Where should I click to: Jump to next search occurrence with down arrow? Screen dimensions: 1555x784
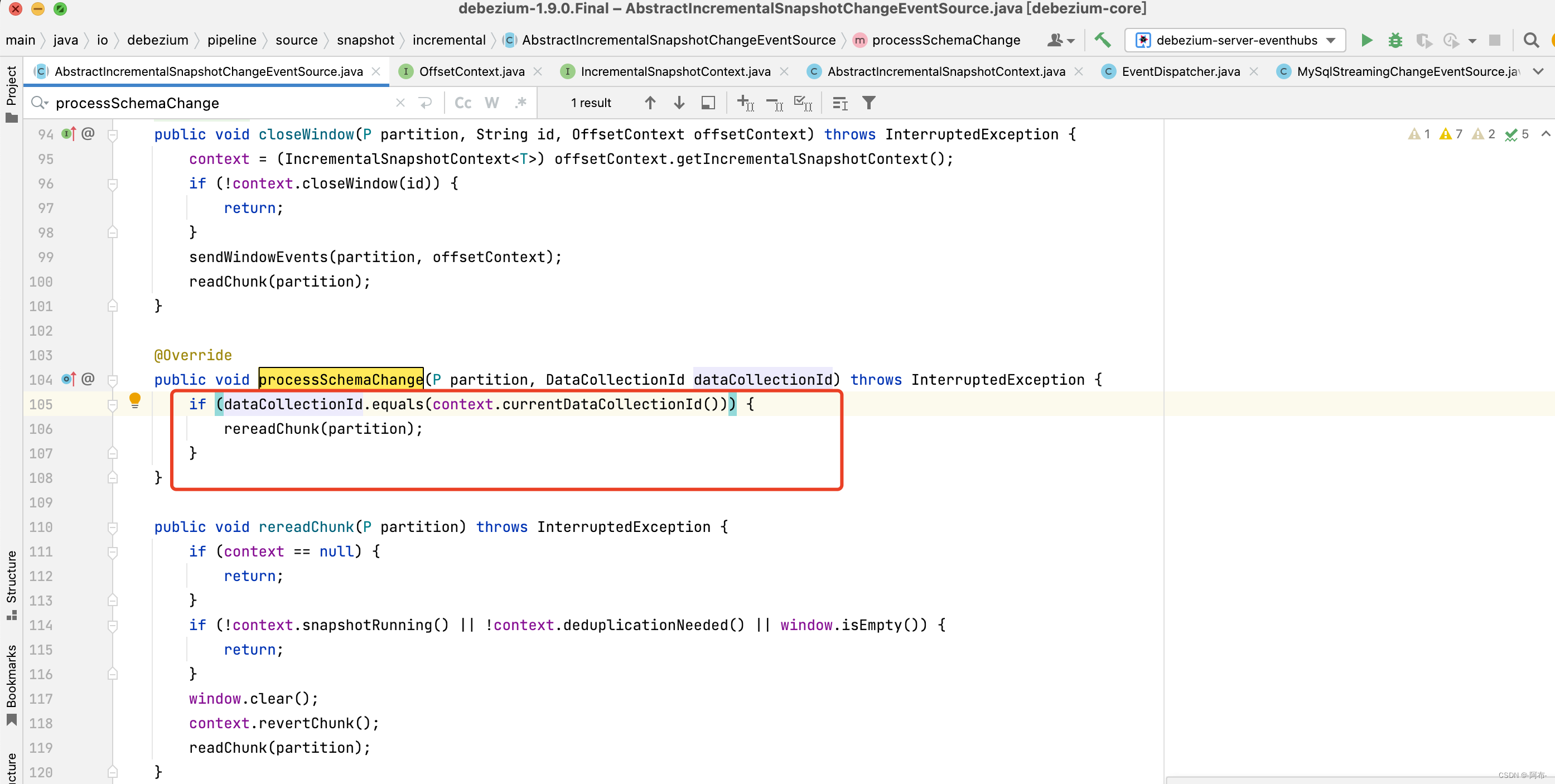[x=679, y=103]
